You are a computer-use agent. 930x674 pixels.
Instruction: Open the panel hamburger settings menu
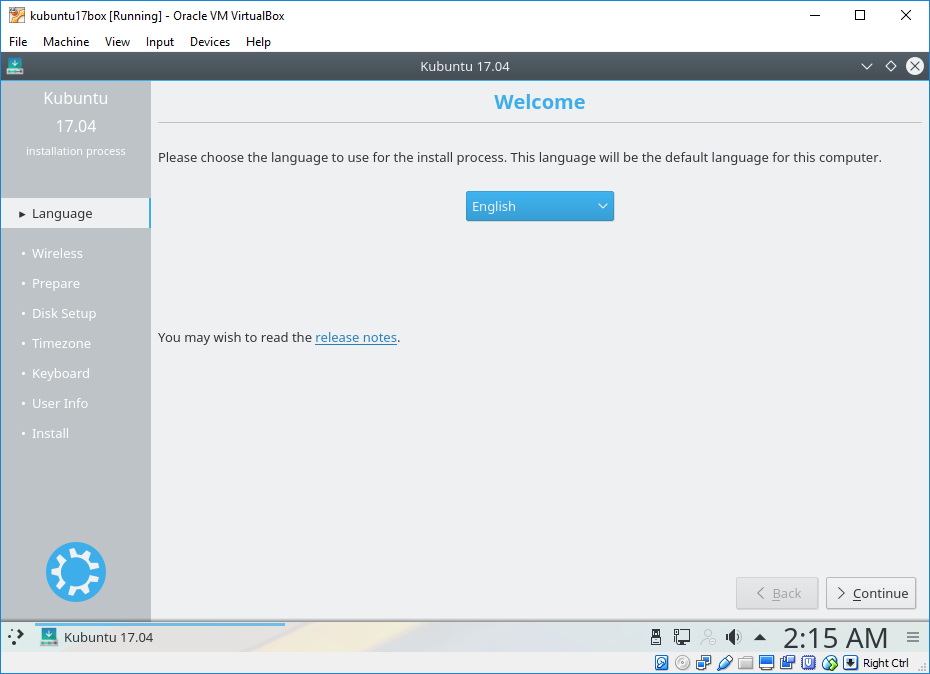[x=913, y=637]
